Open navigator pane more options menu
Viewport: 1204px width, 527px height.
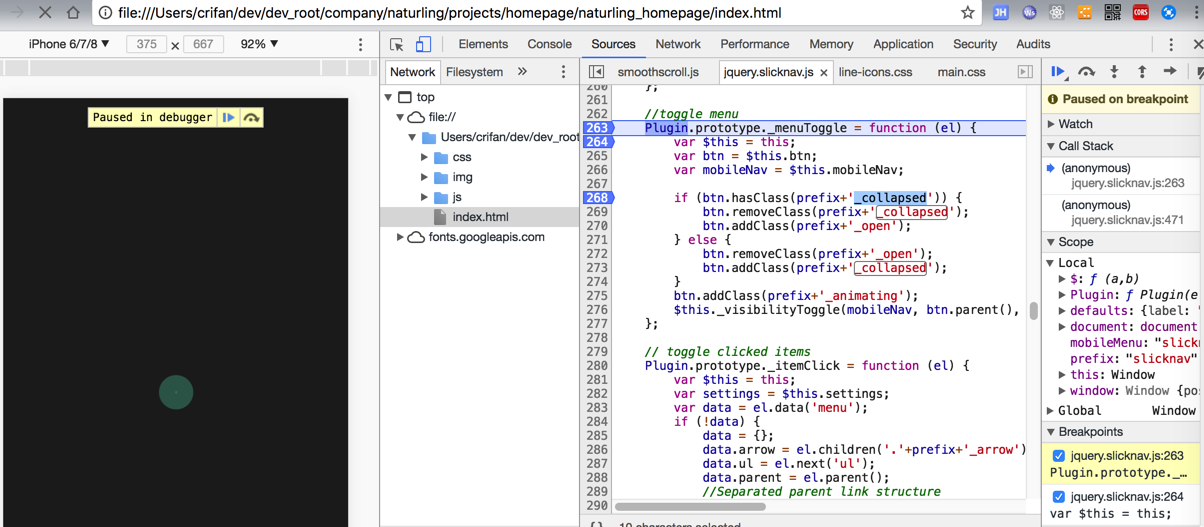(x=563, y=72)
